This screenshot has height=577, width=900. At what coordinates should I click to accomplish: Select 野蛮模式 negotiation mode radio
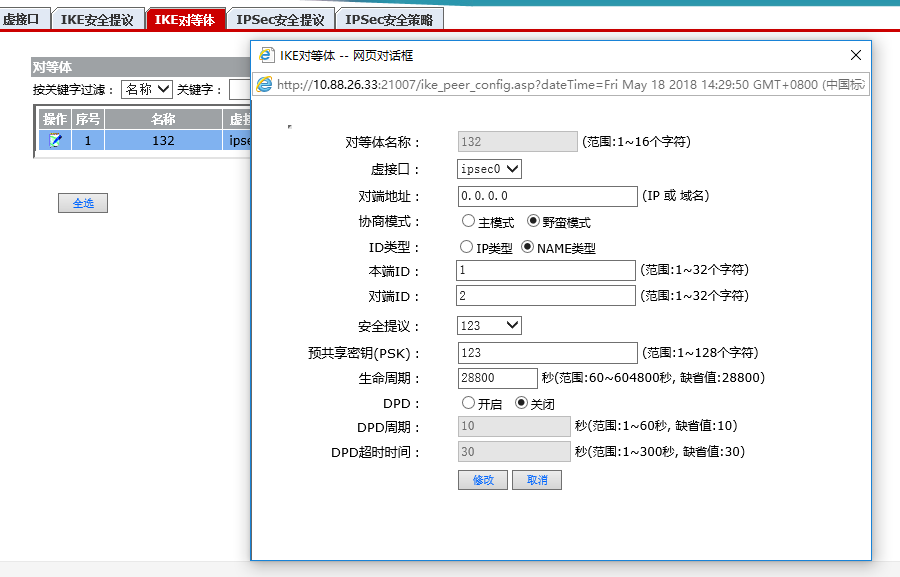pos(533,221)
